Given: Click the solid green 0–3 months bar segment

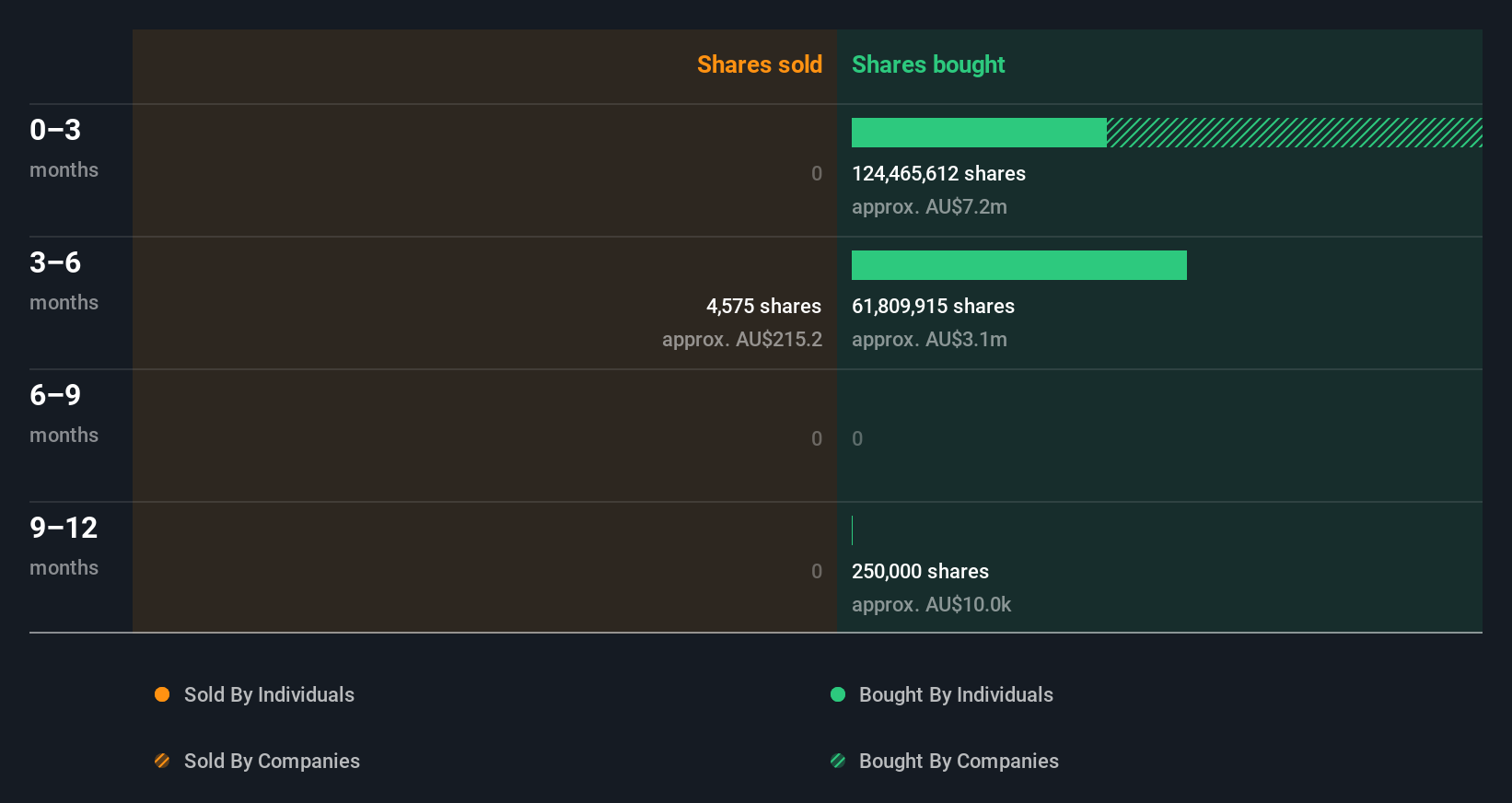Looking at the screenshot, I should pyautogui.click(x=979, y=133).
